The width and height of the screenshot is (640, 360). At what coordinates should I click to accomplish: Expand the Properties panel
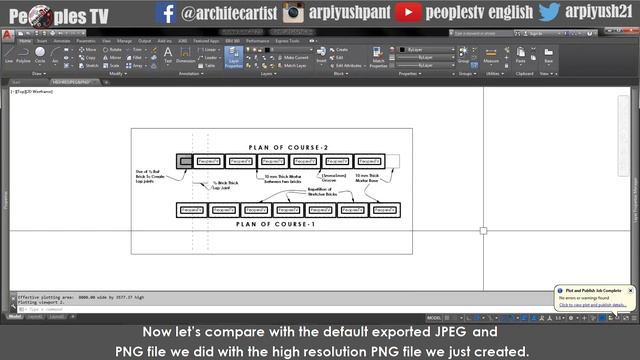click(x=410, y=73)
